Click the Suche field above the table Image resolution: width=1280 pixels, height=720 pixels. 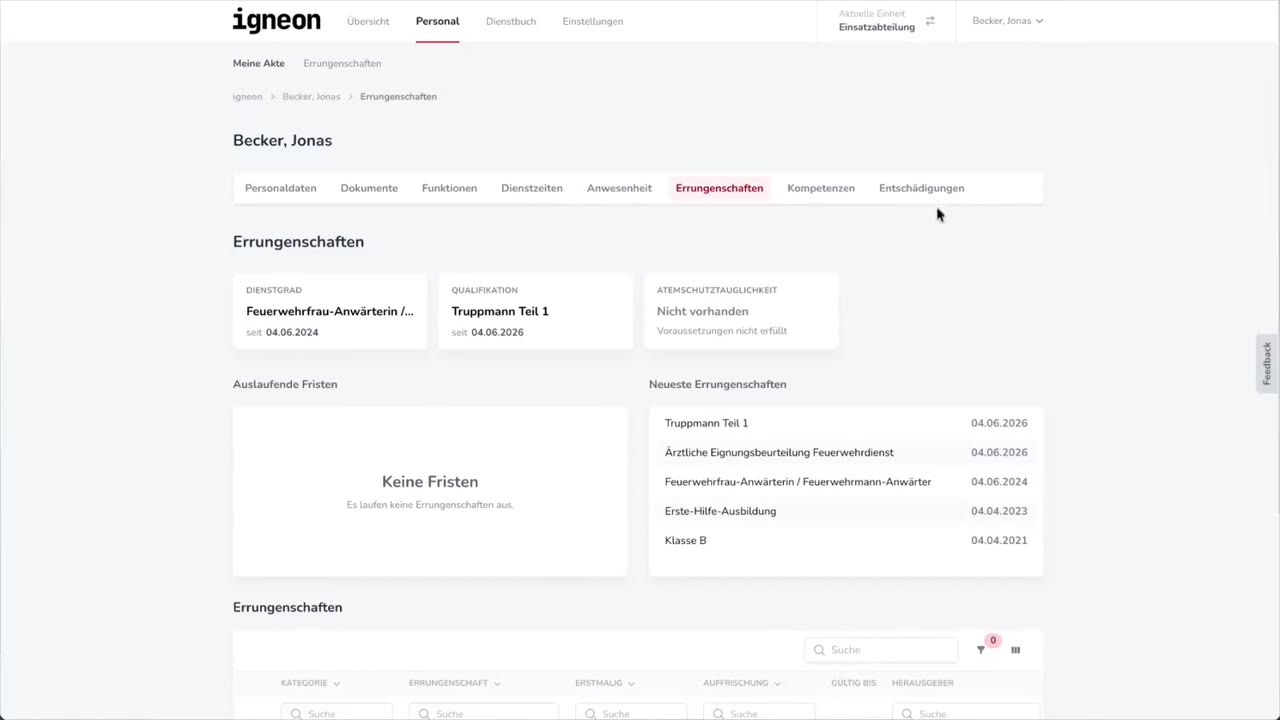[x=881, y=650]
